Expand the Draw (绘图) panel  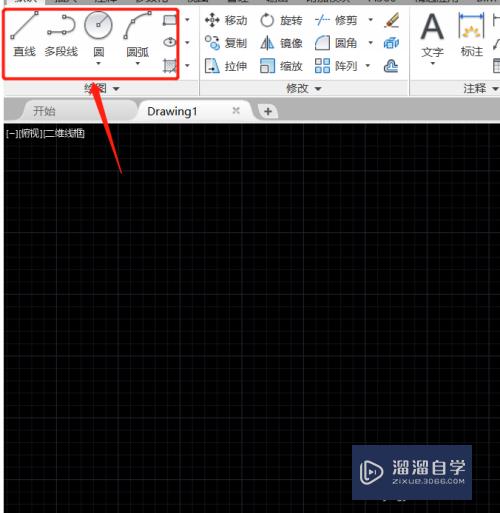[x=101, y=89]
